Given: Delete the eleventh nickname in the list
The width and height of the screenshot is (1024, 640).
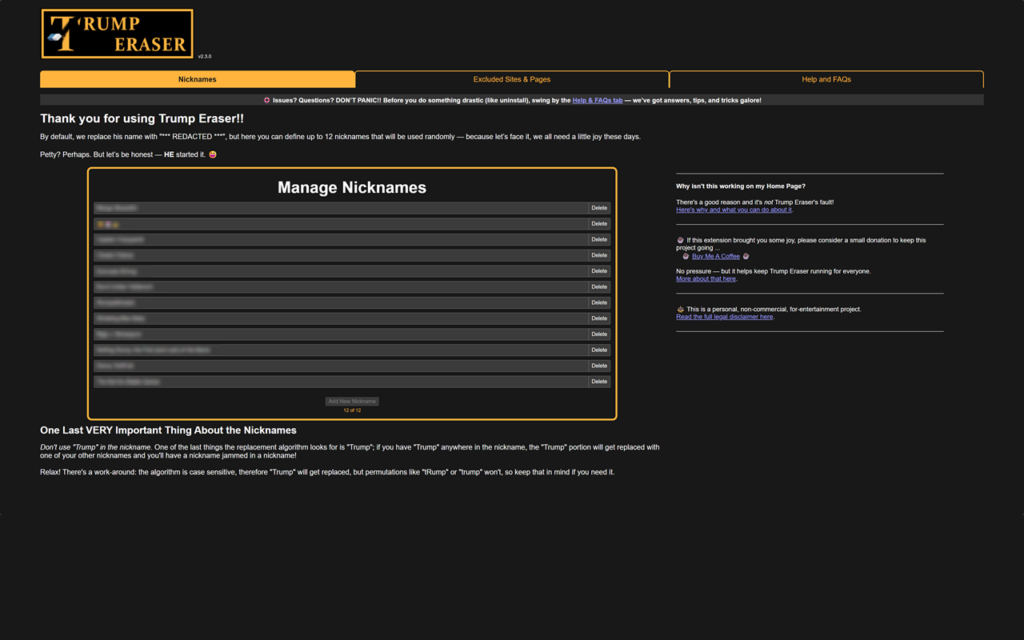Looking at the screenshot, I should [599, 366].
